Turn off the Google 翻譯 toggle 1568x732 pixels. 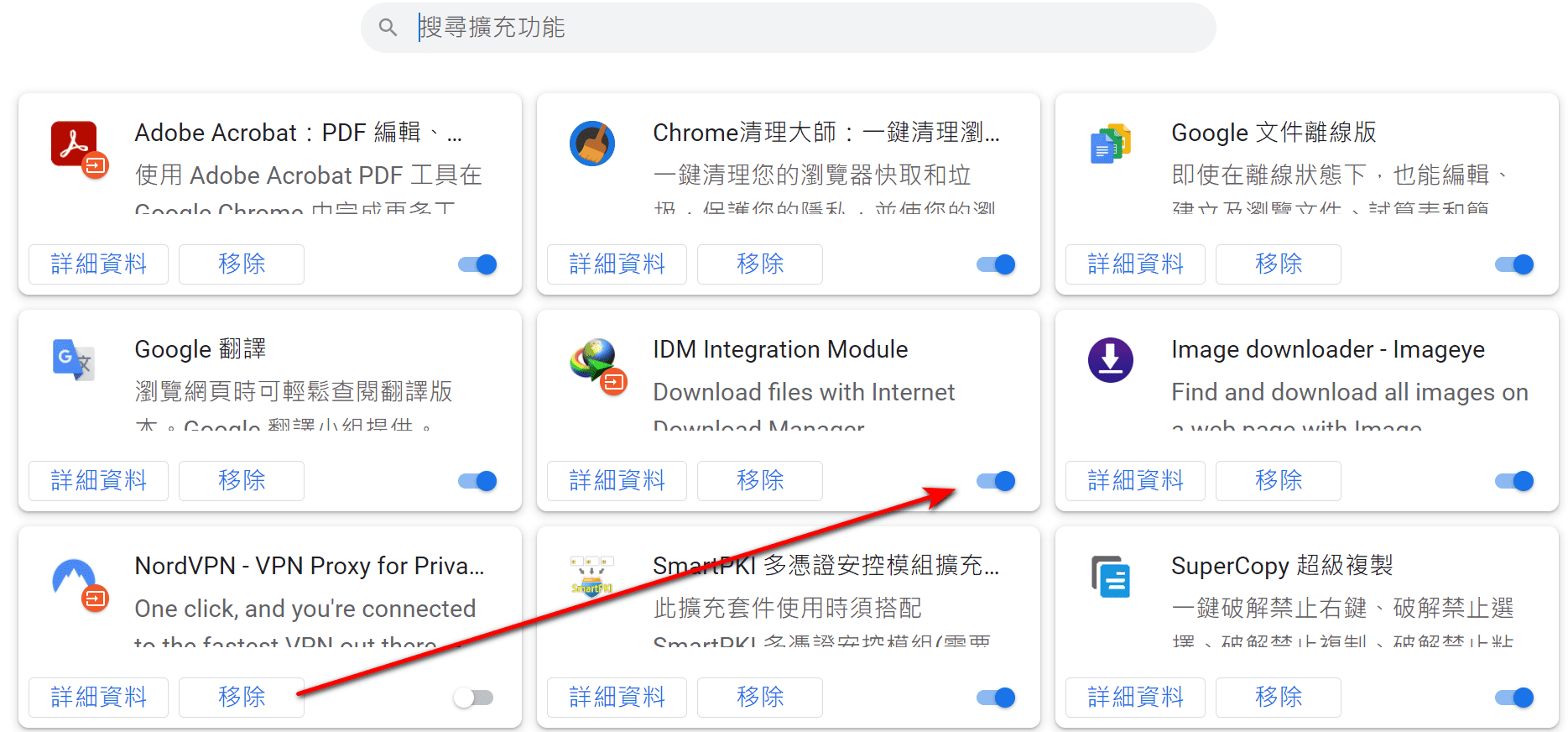[477, 481]
